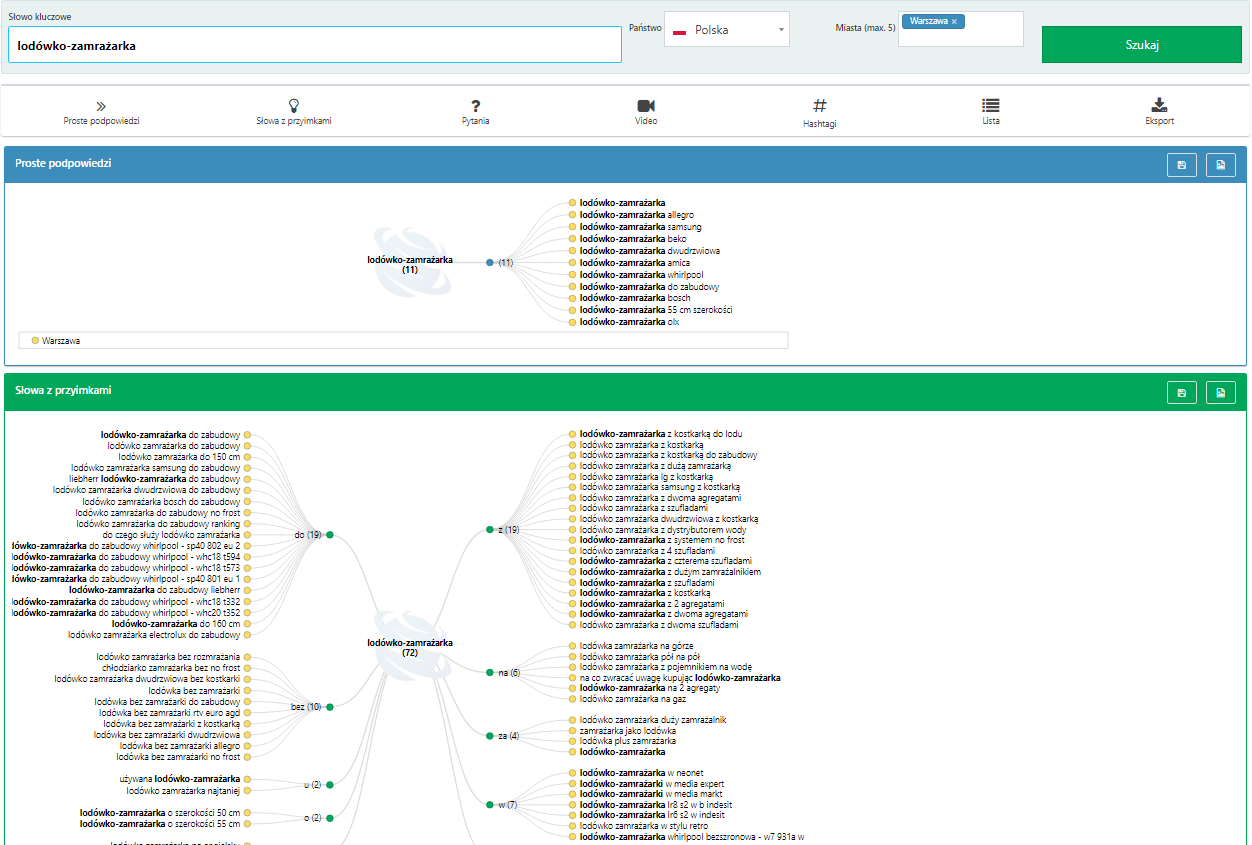Open the Państwo country dropdown (Polska)

coord(727,29)
